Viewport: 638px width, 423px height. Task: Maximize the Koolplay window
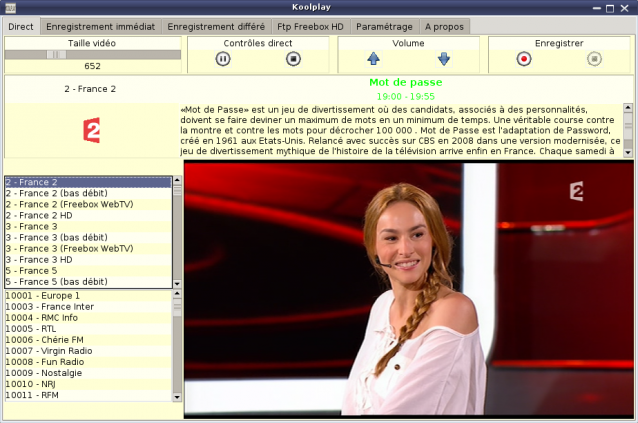[x=610, y=8]
